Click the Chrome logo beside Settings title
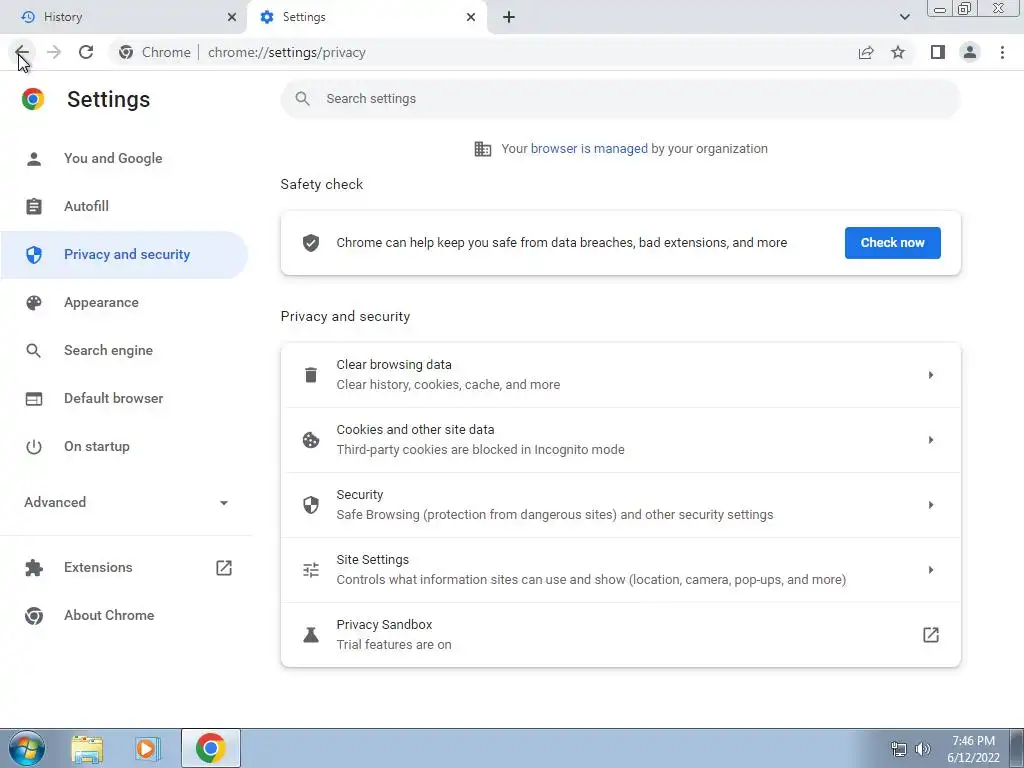 pyautogui.click(x=33, y=99)
